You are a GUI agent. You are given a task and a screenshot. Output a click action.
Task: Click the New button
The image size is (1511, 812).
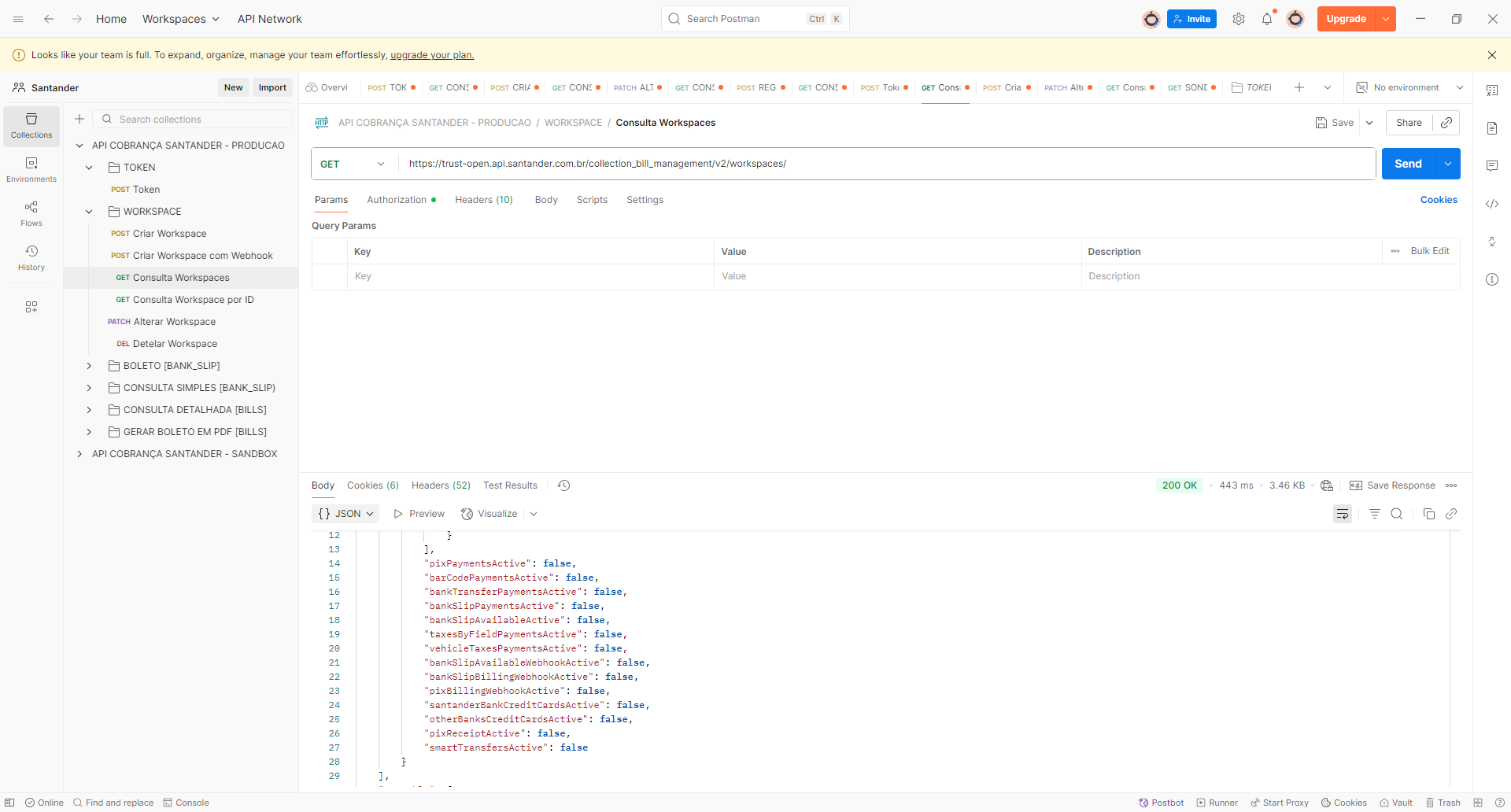pyautogui.click(x=233, y=87)
